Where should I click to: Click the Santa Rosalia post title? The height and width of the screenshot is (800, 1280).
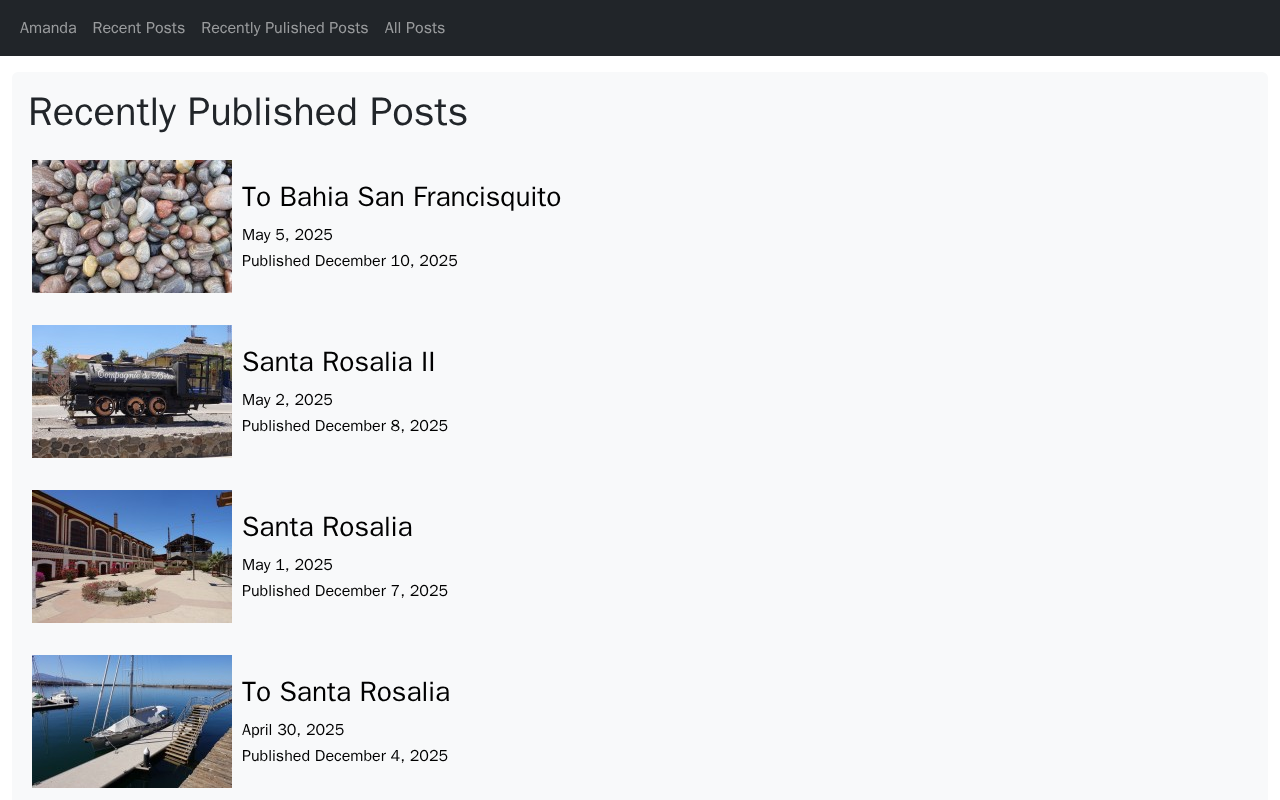click(x=327, y=527)
